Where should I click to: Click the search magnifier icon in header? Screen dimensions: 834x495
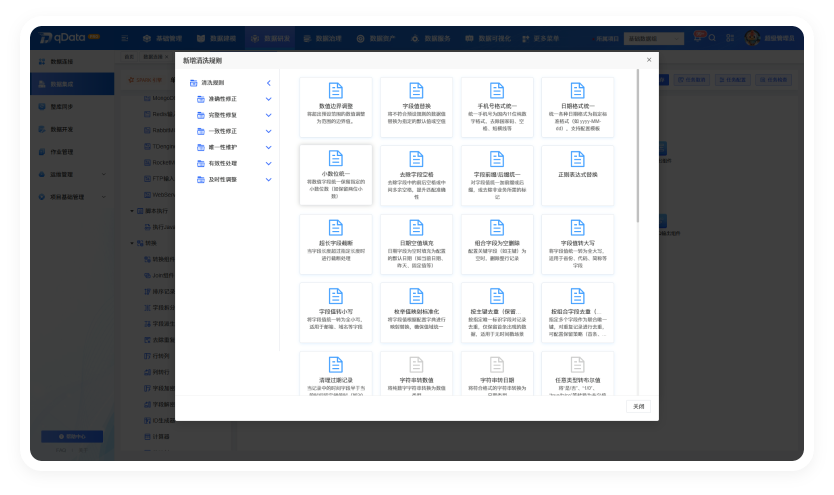click(x=712, y=38)
